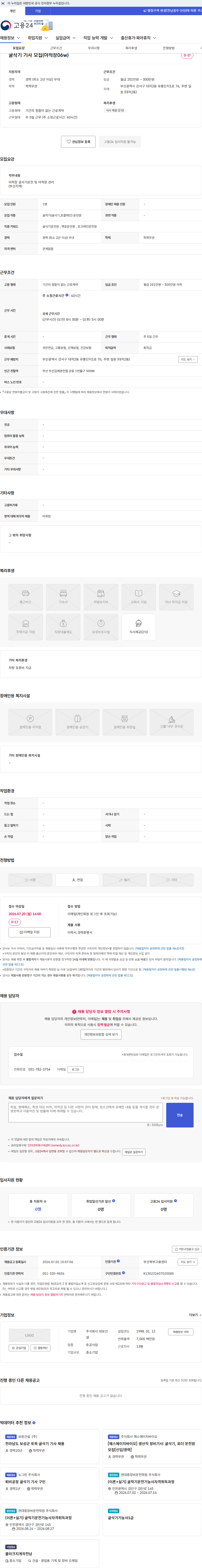
Task: Switch to the 개인 tab
Action: pyautogui.click(x=13, y=11)
